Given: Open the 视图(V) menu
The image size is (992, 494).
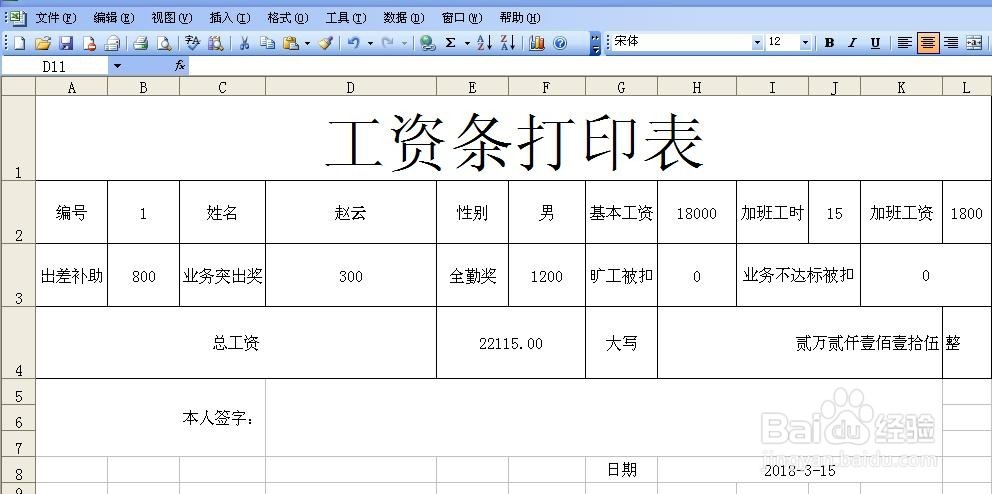Looking at the screenshot, I should point(171,18).
